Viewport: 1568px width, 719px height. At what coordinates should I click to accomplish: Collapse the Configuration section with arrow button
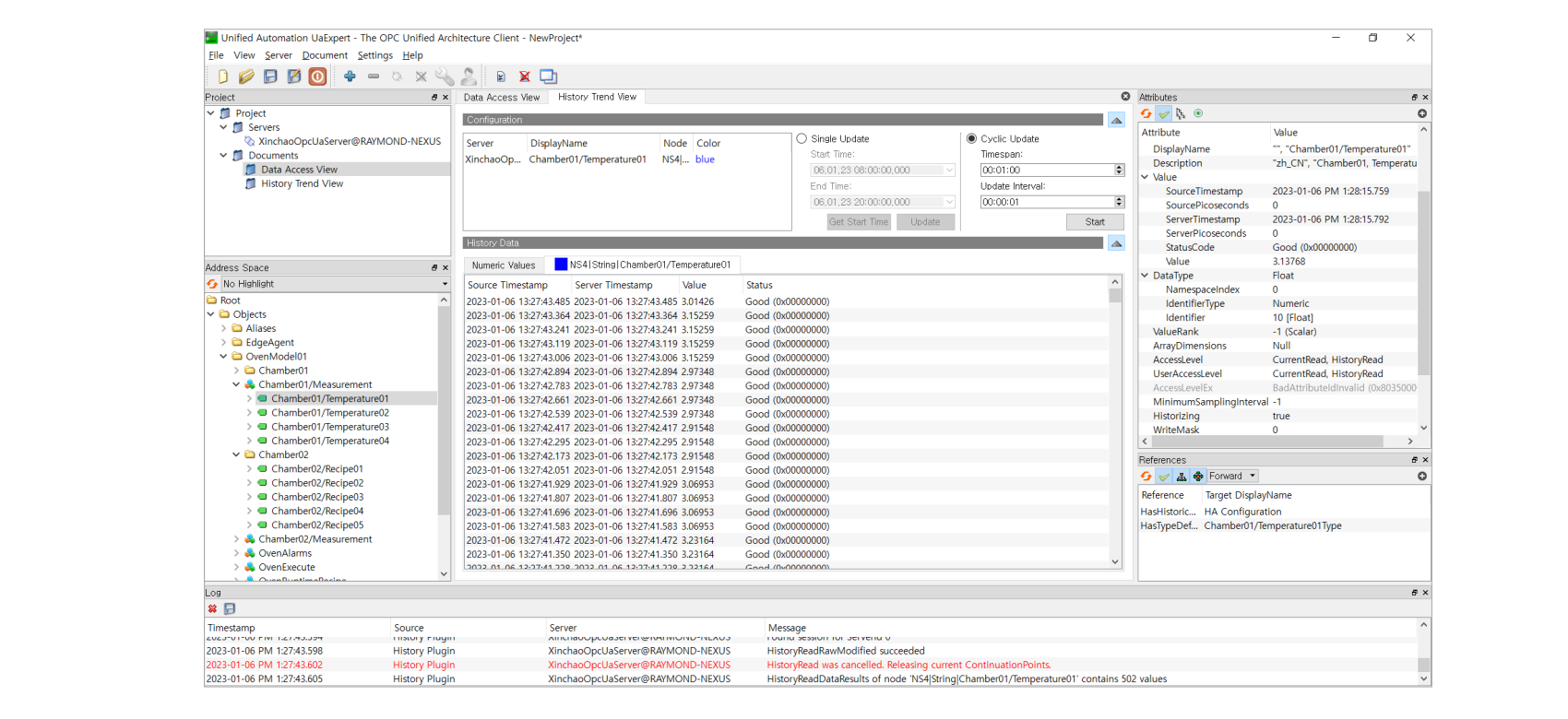click(1116, 120)
